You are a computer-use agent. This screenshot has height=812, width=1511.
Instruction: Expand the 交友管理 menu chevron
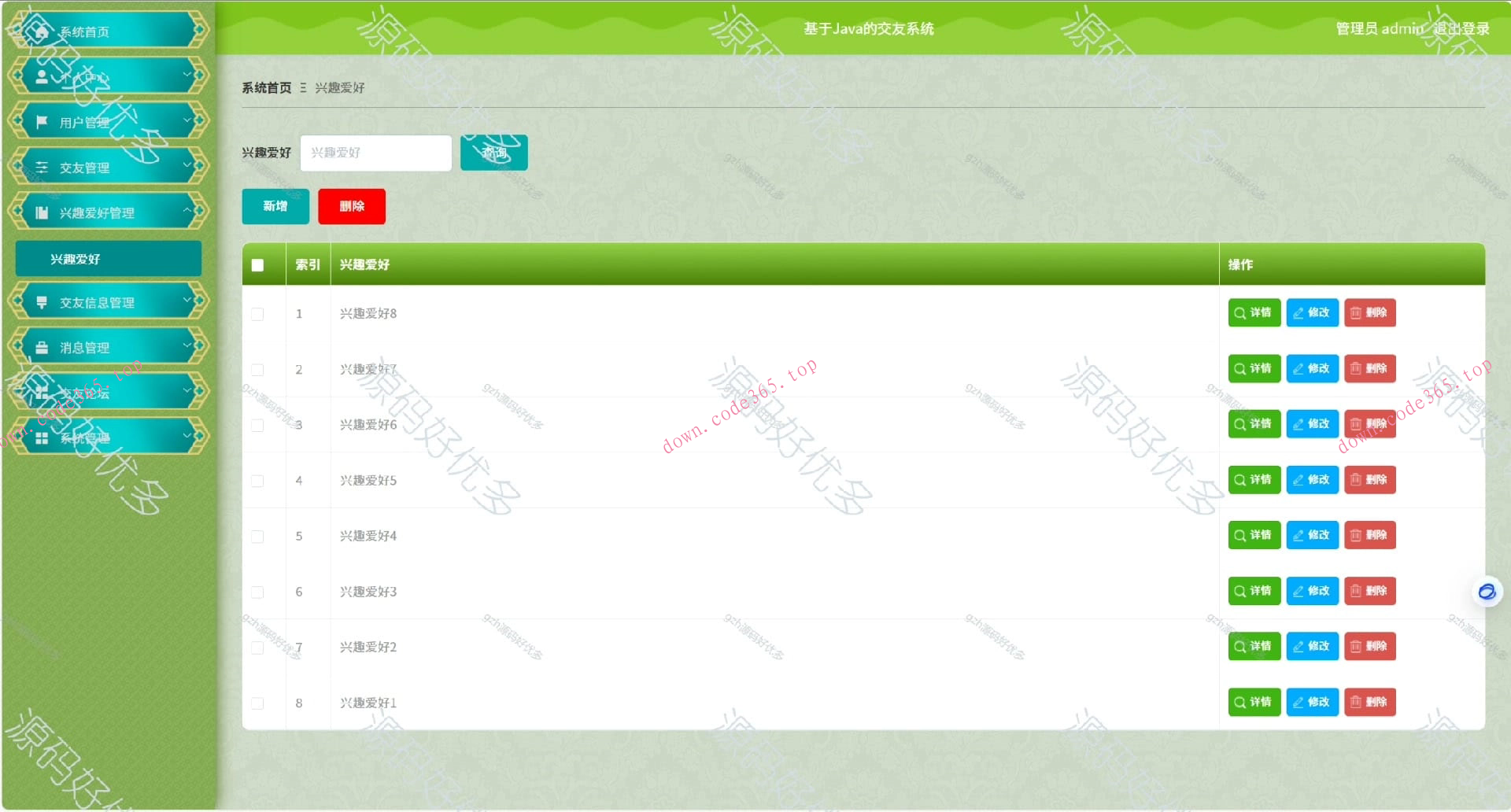(x=187, y=166)
